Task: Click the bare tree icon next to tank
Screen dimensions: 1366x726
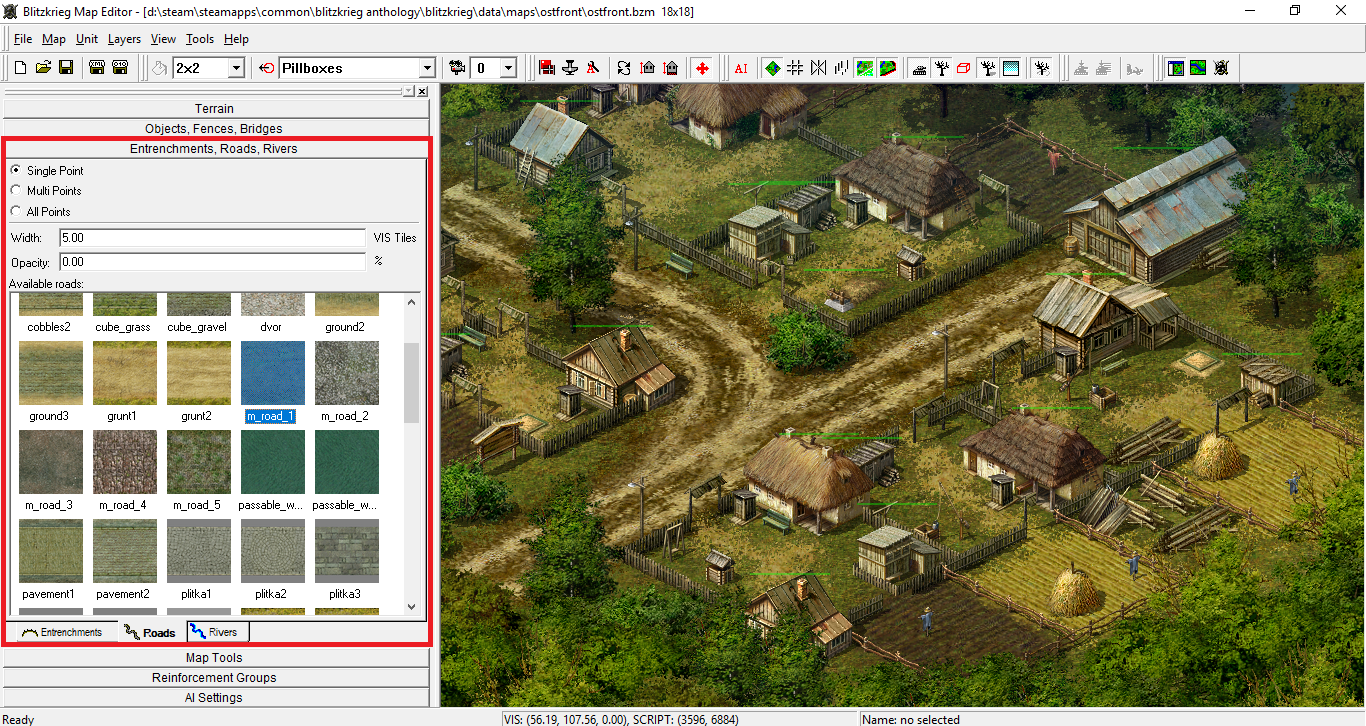Action: [x=942, y=68]
